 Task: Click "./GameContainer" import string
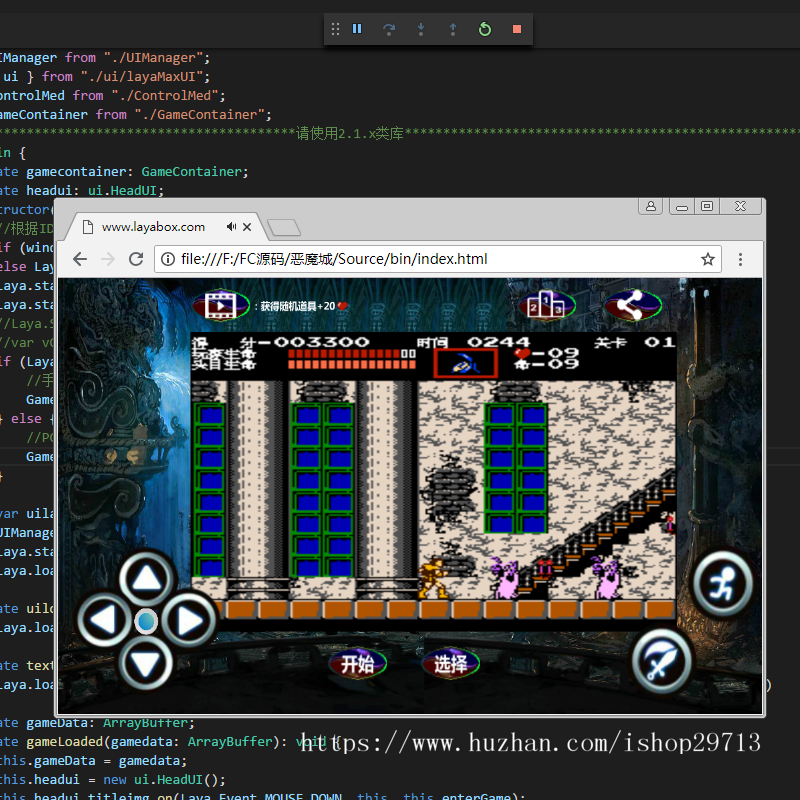(200, 114)
